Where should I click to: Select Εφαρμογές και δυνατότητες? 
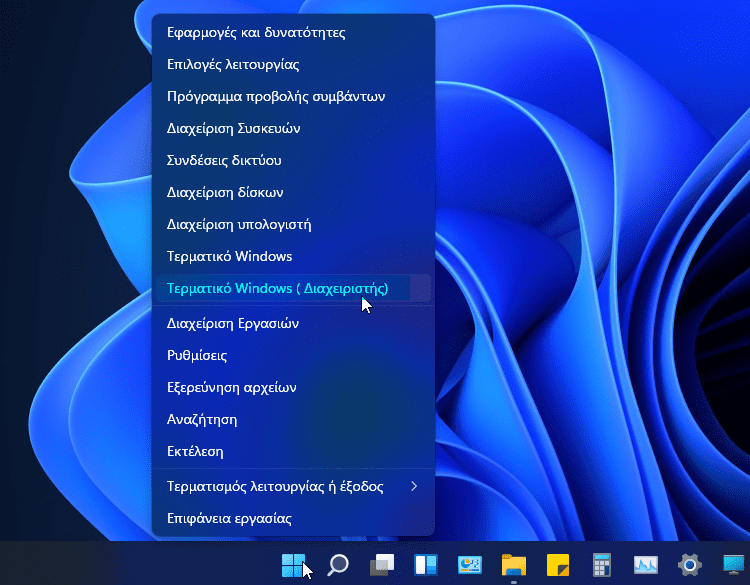point(293,33)
